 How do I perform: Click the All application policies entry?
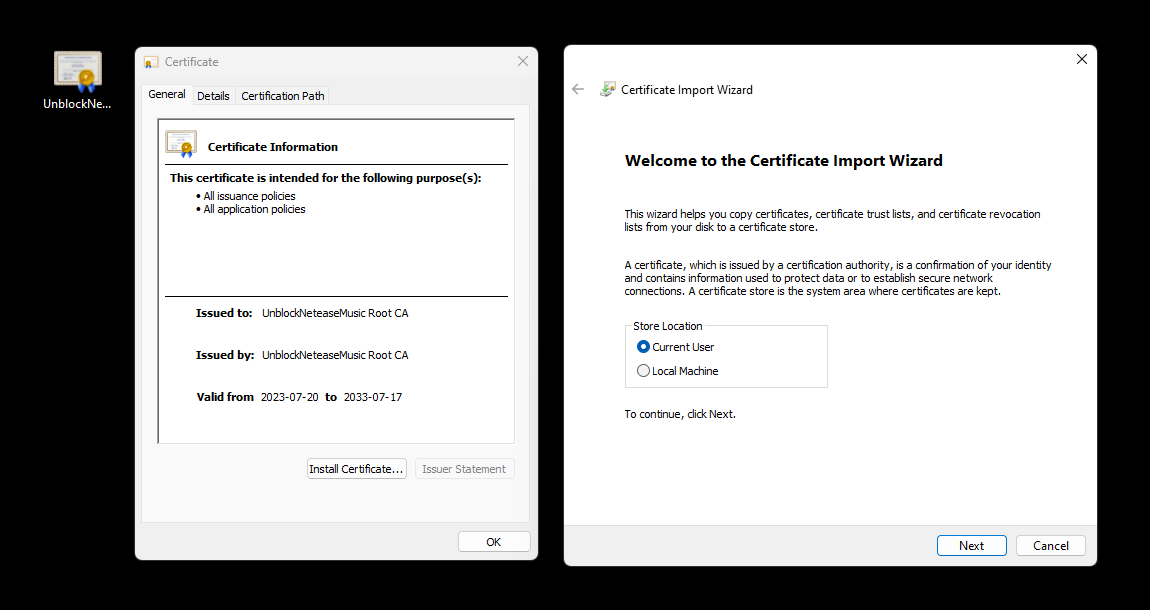click(254, 210)
